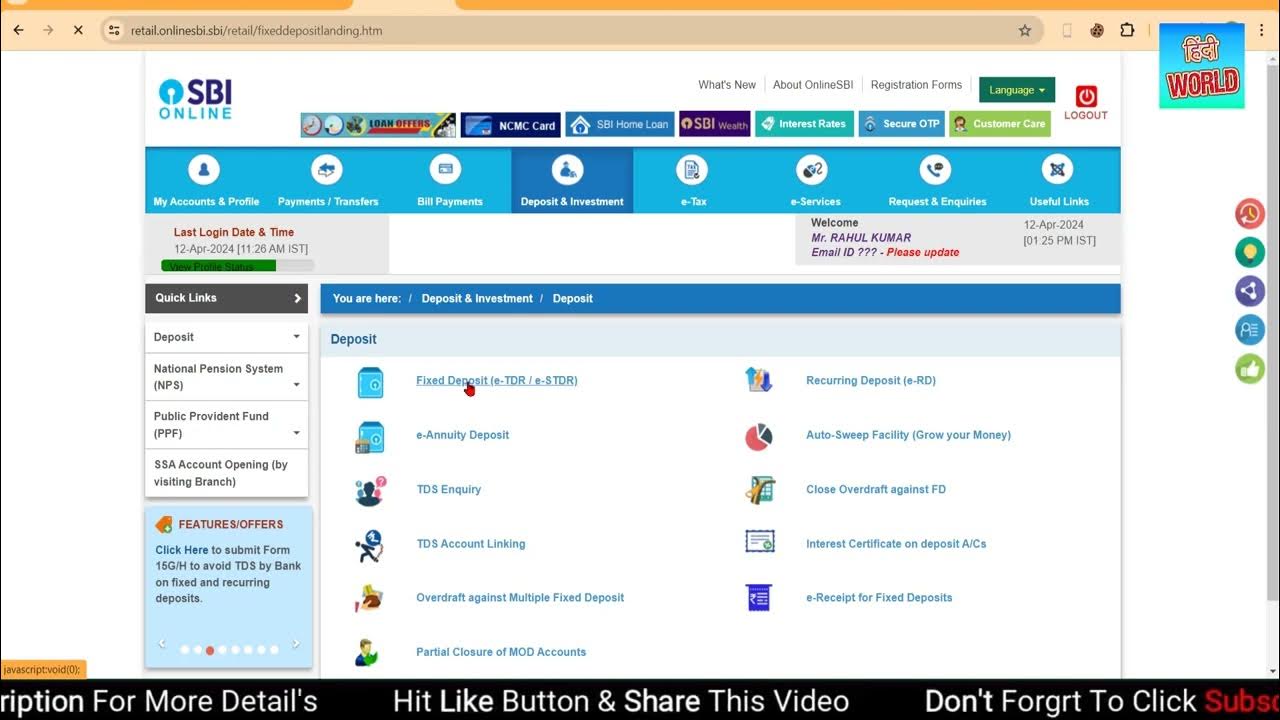Screen dimensions: 1280x720
Task: Click the browser address bar
Action: tap(572, 30)
